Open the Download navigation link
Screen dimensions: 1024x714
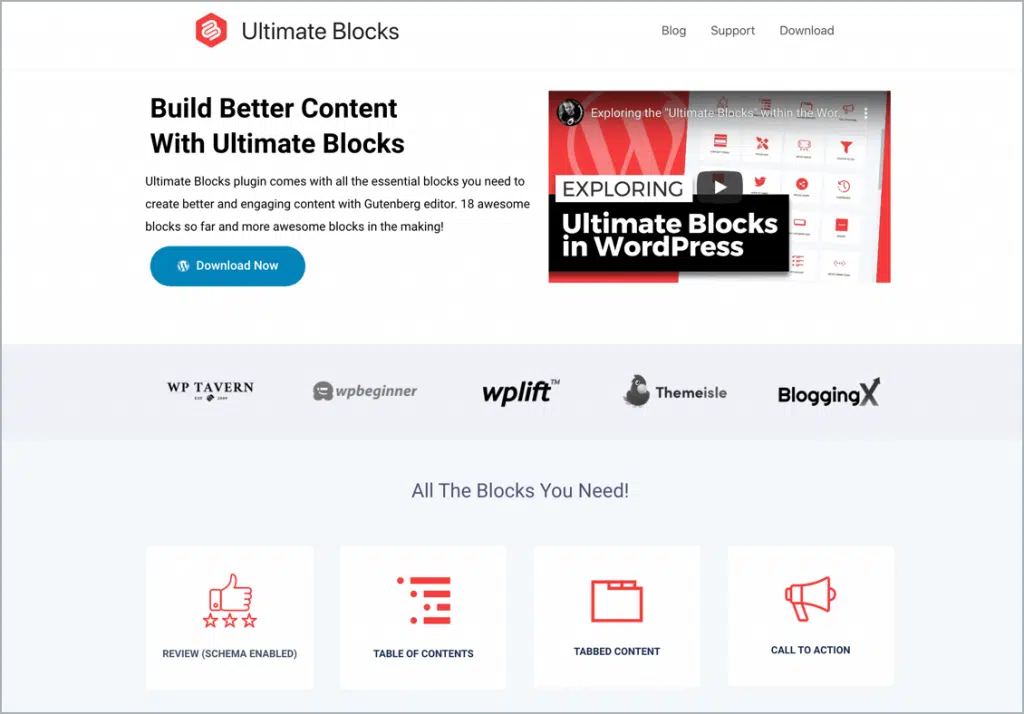(807, 31)
